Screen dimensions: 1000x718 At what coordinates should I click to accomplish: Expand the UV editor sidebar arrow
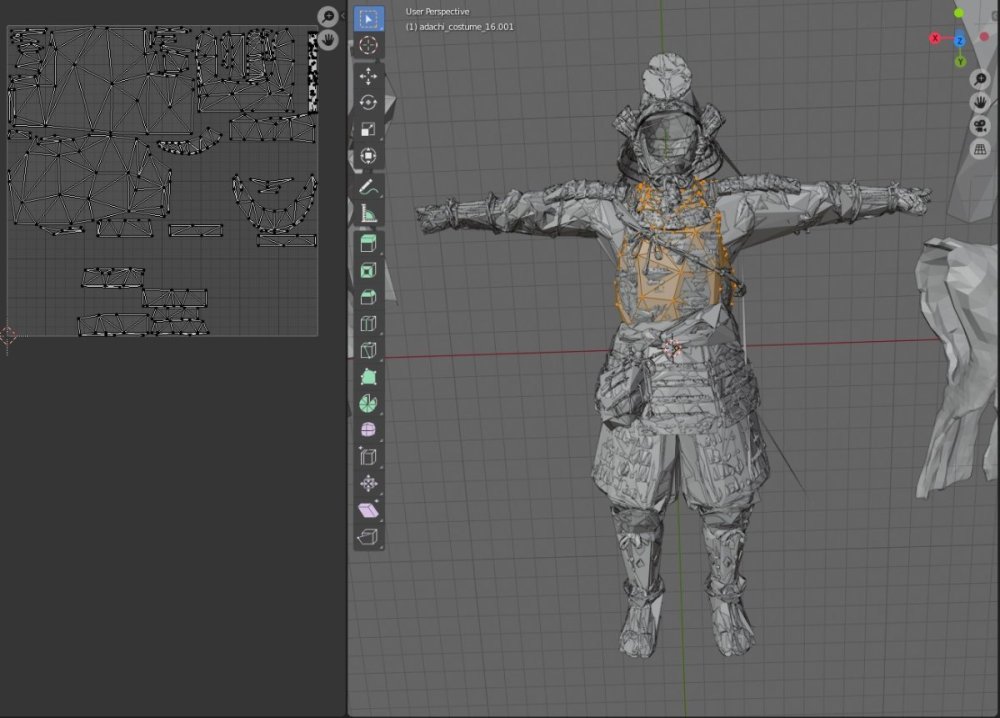click(343, 16)
